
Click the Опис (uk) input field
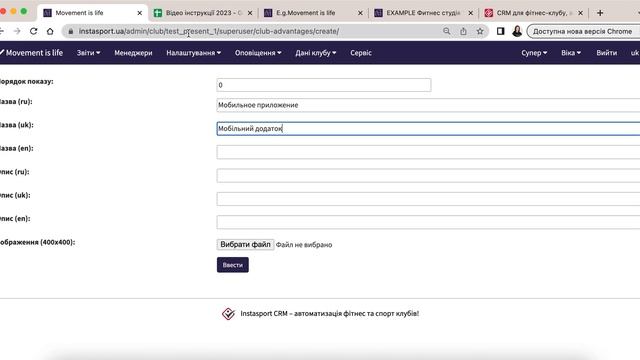(x=428, y=199)
